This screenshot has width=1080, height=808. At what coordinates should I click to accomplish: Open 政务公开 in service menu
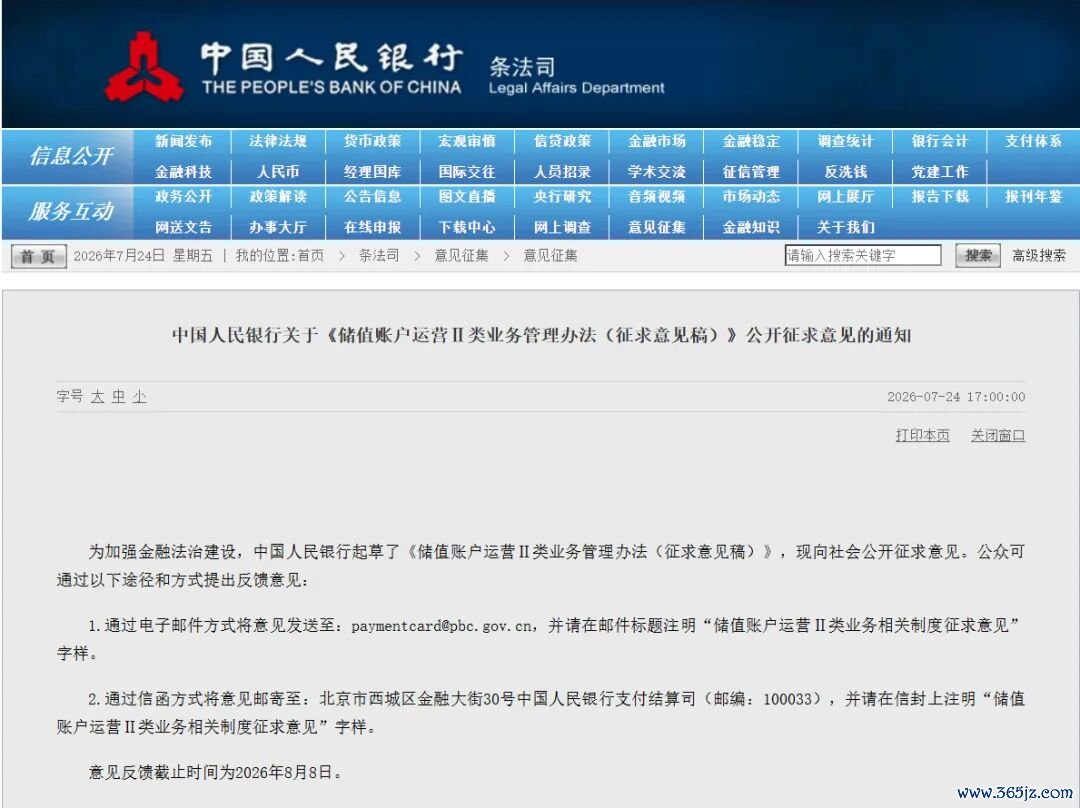[183, 197]
